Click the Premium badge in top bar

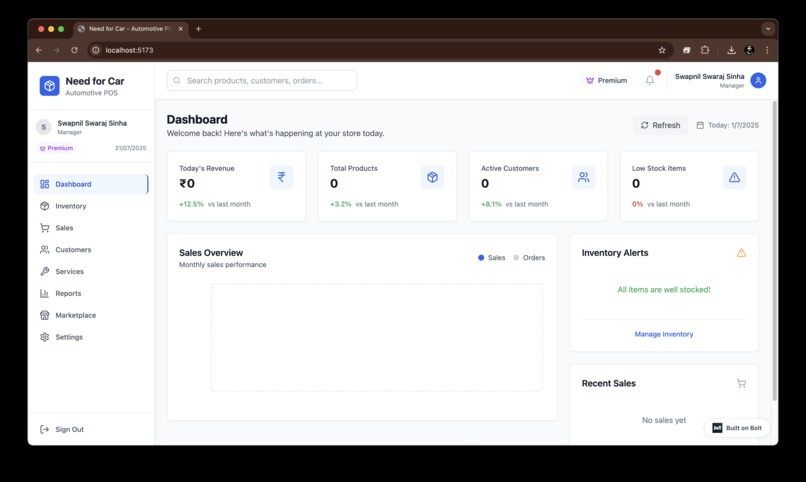click(607, 80)
